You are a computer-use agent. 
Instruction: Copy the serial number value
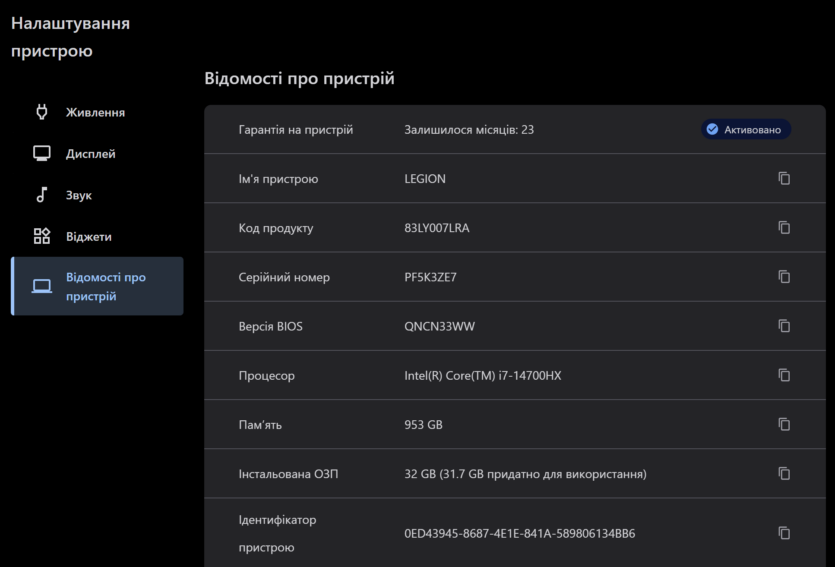pos(784,277)
